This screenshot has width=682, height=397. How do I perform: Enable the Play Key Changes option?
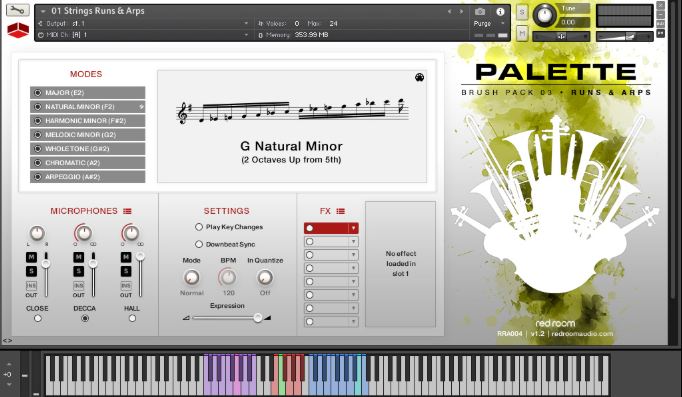[199, 227]
